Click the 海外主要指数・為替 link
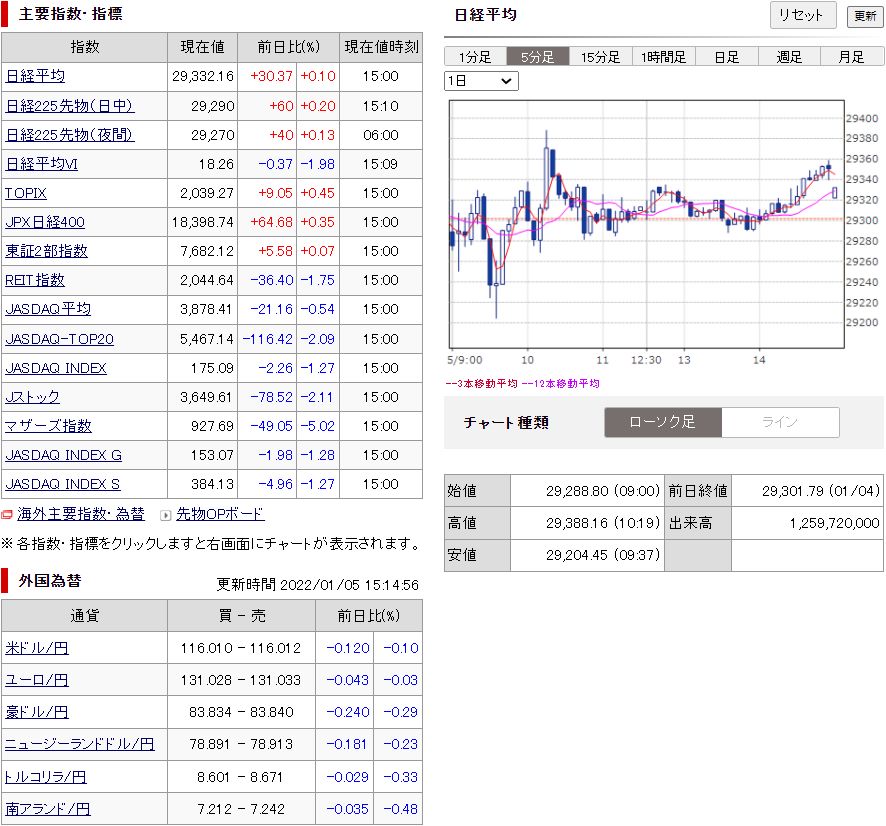This screenshot has width=886, height=826. 81,514
